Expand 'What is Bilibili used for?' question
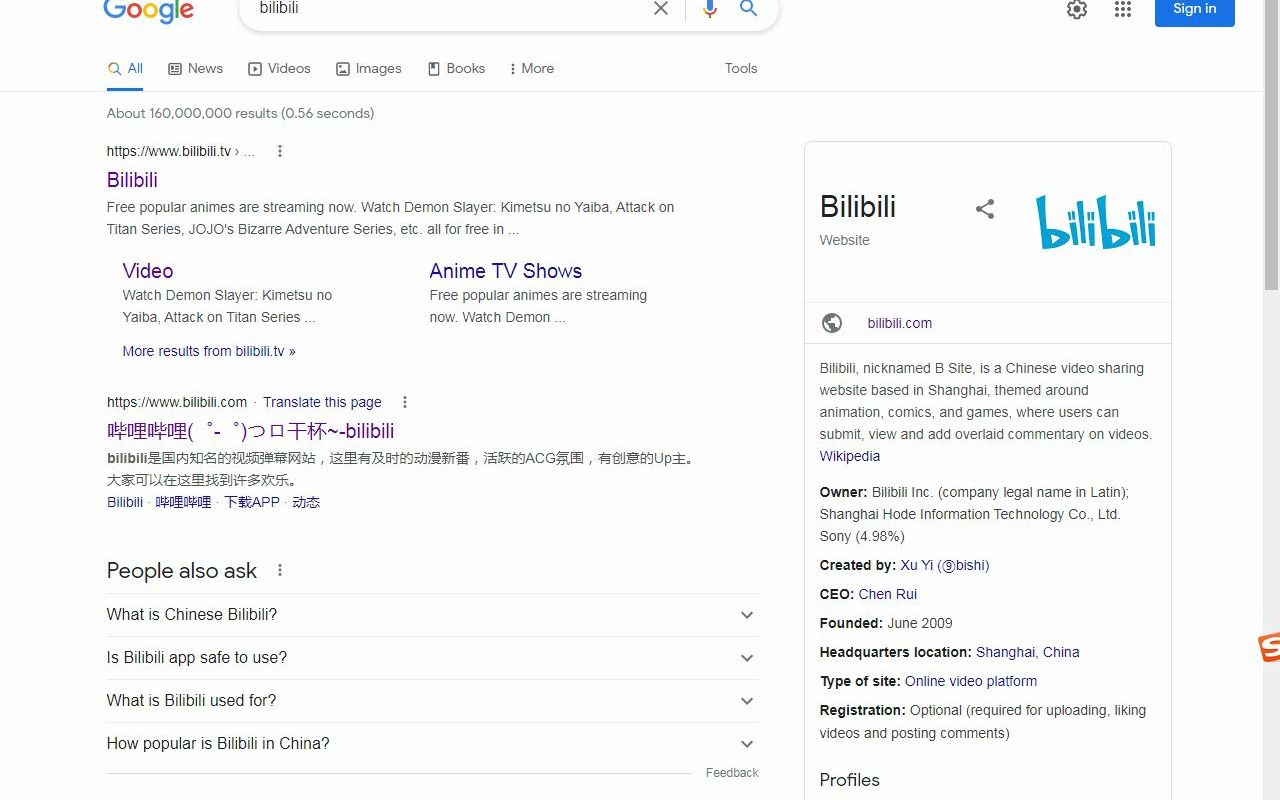Screen dimensions: 1280x800 tap(432, 701)
